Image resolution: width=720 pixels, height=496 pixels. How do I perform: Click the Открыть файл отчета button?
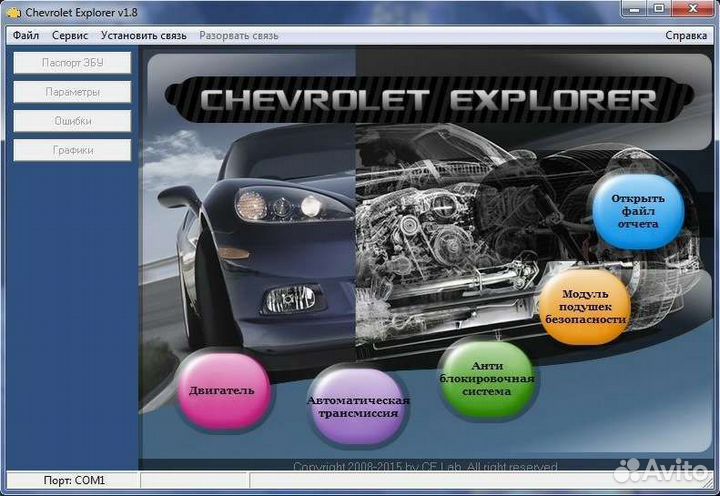[x=638, y=210]
